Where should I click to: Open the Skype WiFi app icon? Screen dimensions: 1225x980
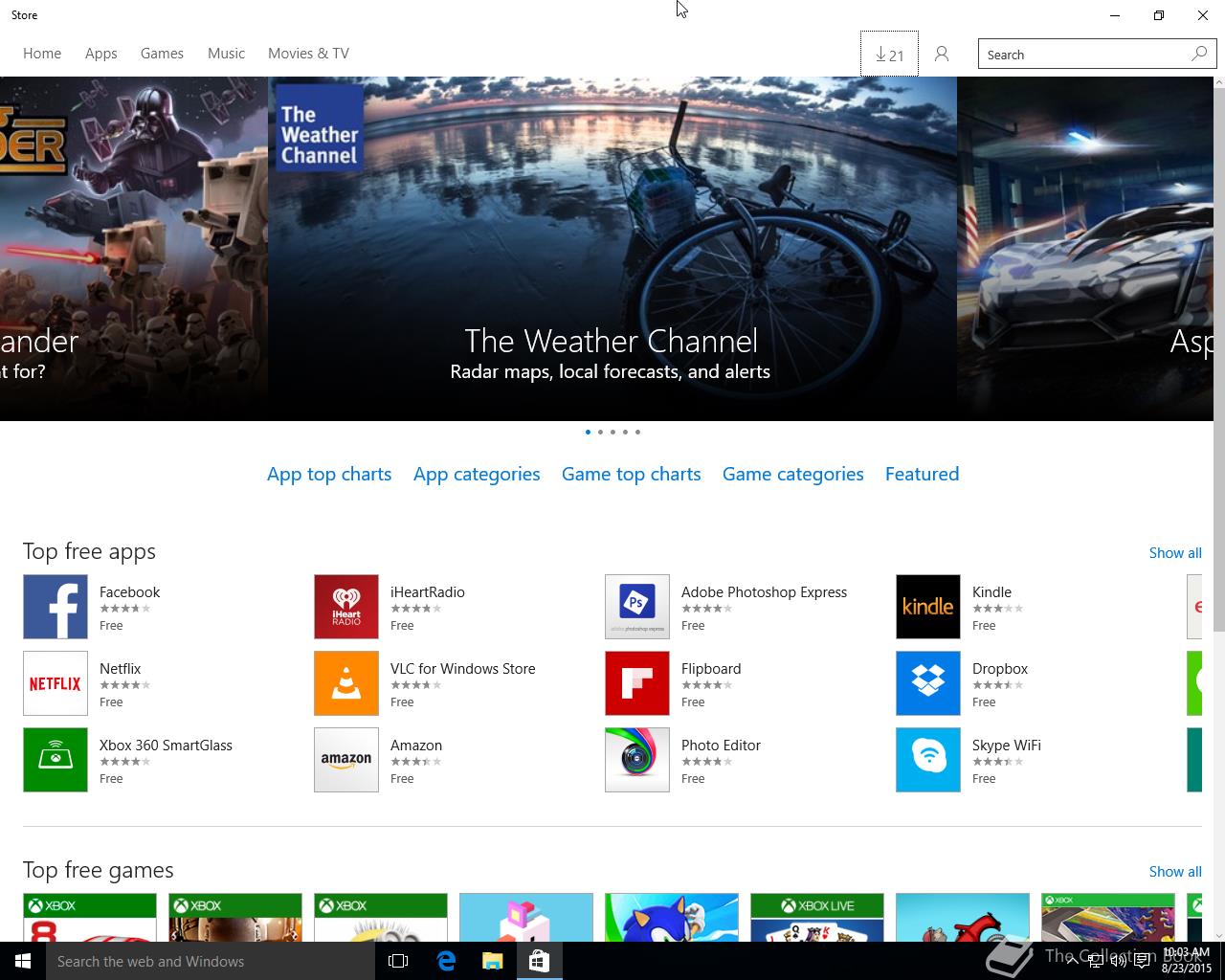928,760
